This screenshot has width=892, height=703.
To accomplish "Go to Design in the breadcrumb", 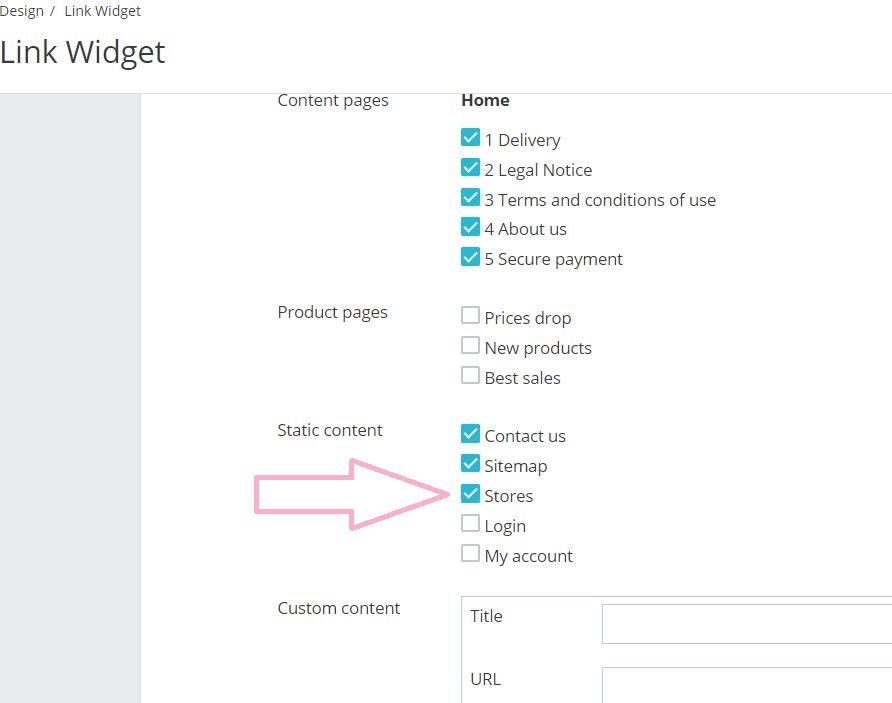I will (22, 11).
